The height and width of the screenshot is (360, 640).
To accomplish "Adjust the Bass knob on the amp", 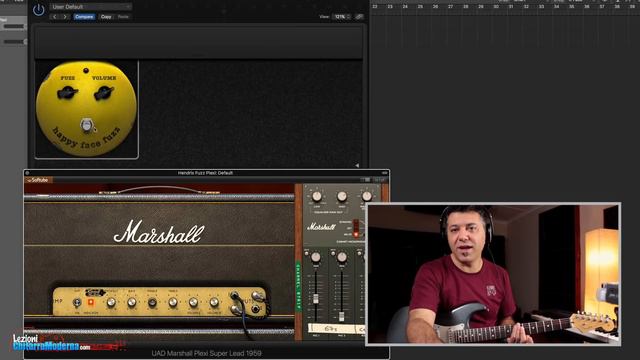I will (x=131, y=302).
